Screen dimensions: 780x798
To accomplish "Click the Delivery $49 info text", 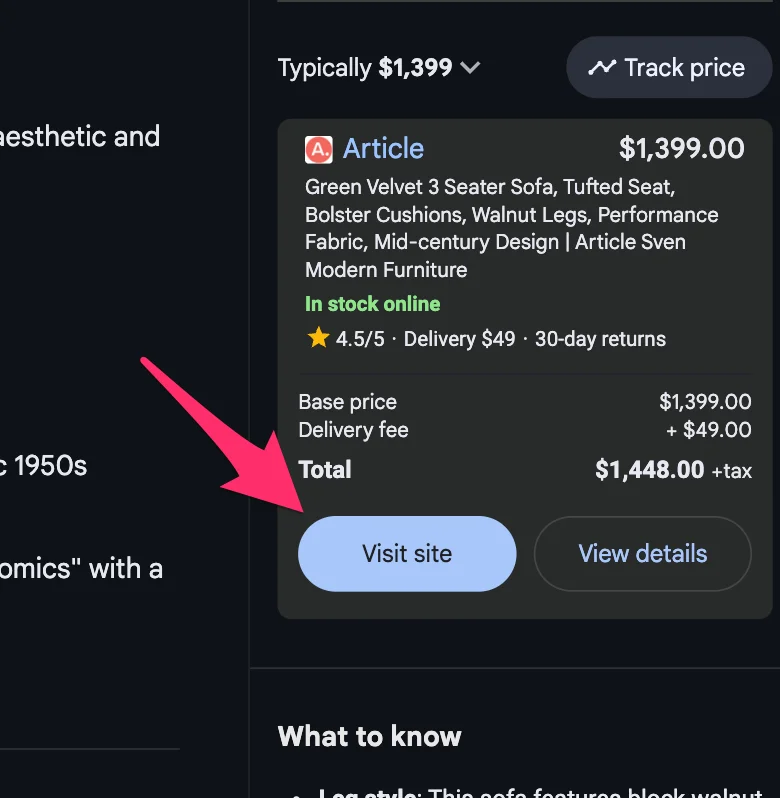I will pyautogui.click(x=459, y=339).
